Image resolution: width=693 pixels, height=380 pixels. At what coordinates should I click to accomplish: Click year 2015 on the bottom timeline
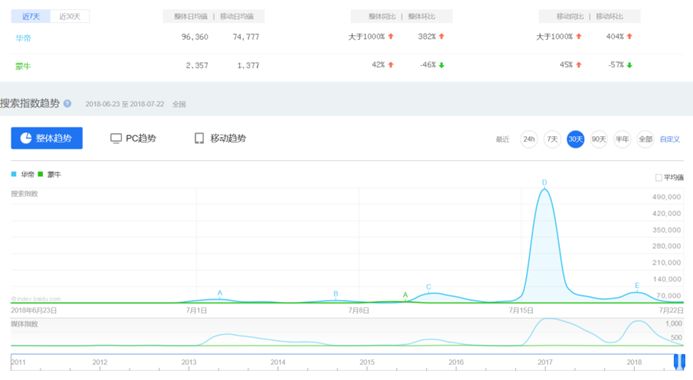[367, 362]
